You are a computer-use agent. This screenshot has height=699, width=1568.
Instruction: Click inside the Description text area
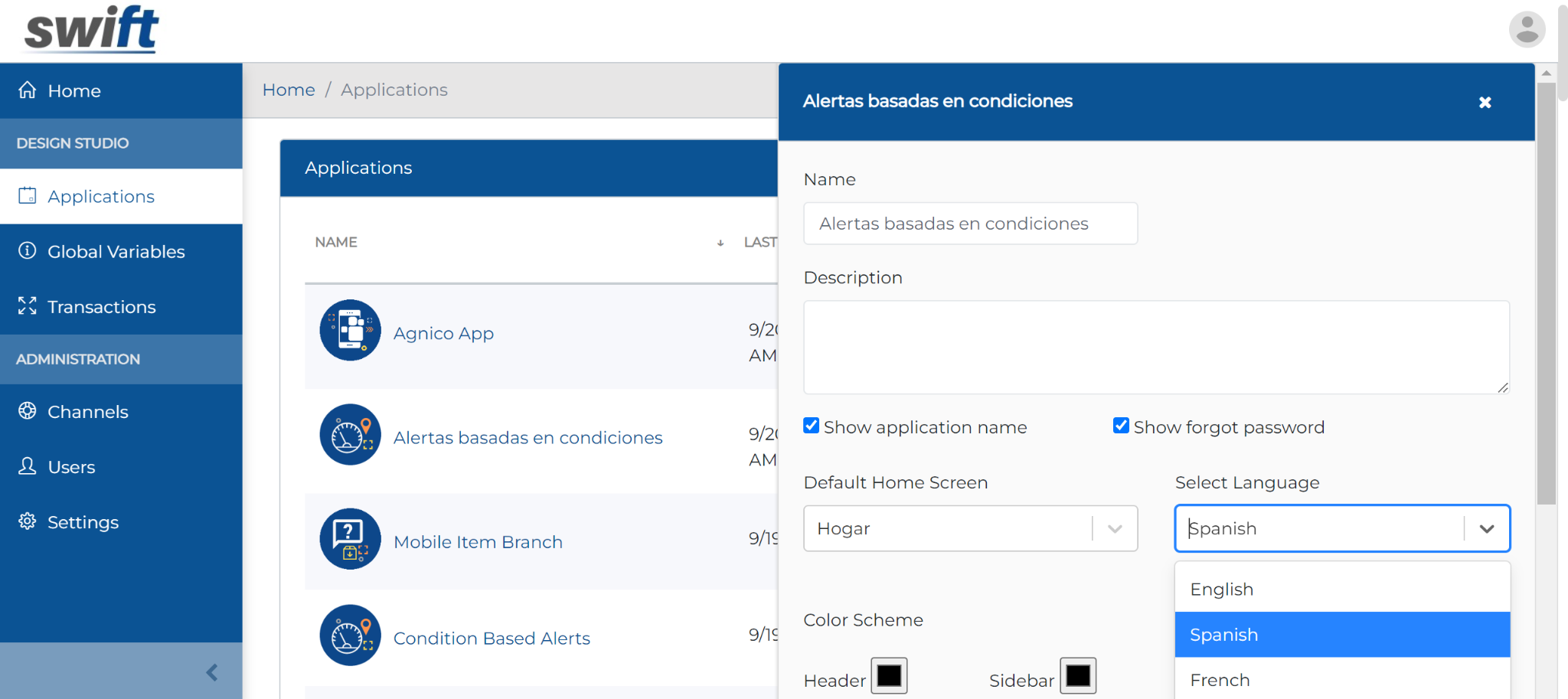click(1155, 347)
